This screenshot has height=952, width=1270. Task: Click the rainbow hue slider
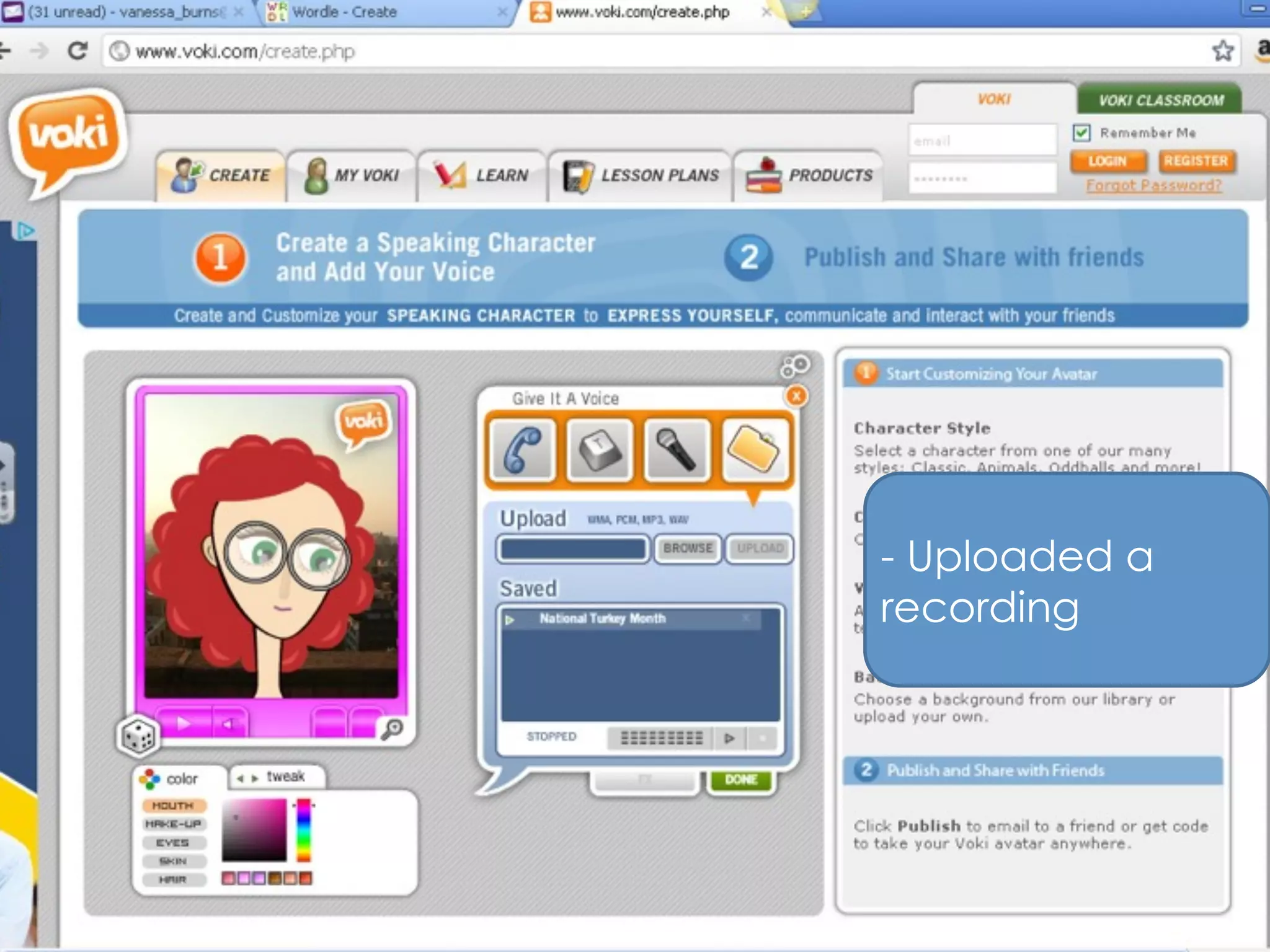click(304, 831)
